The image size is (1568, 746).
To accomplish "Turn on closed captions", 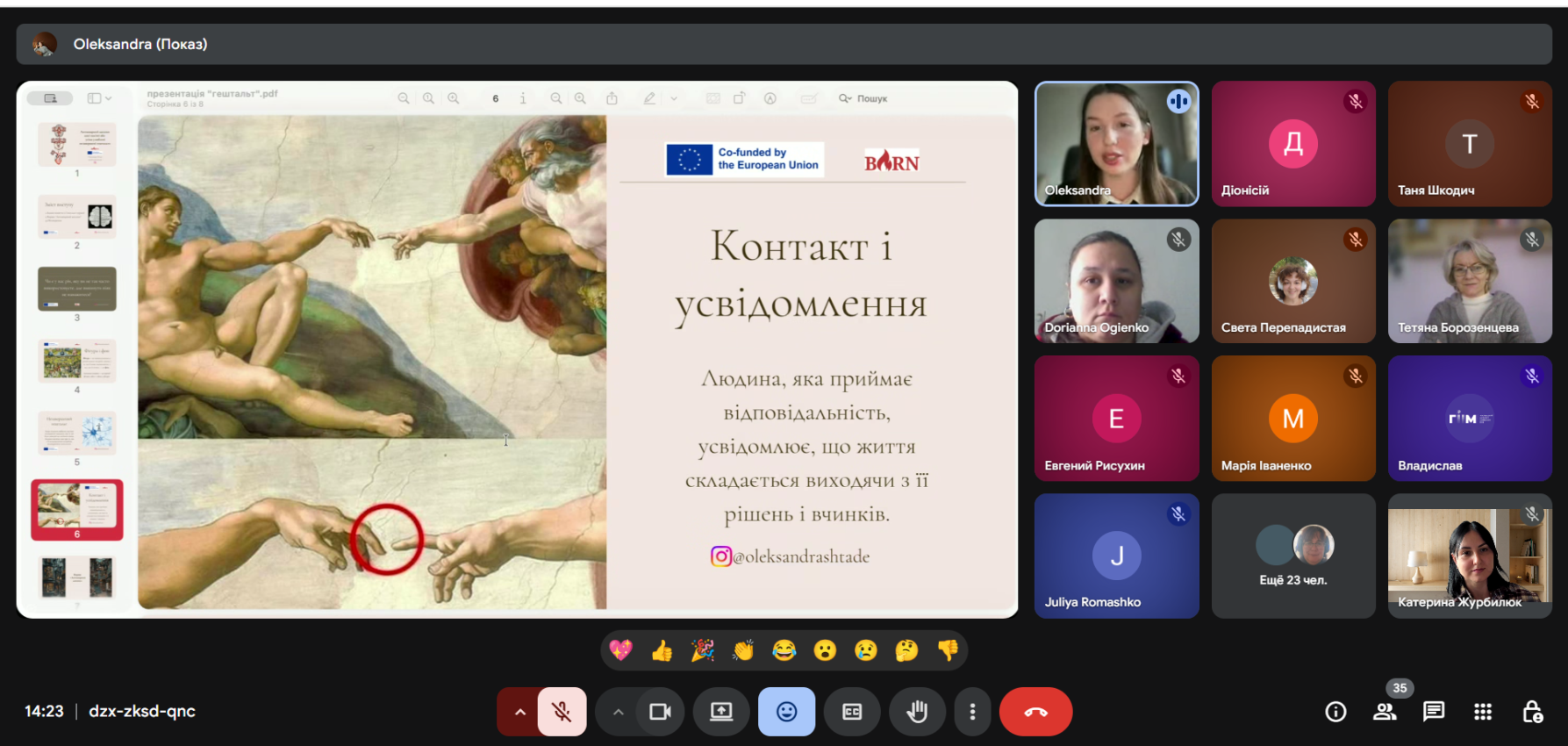I will [x=852, y=712].
